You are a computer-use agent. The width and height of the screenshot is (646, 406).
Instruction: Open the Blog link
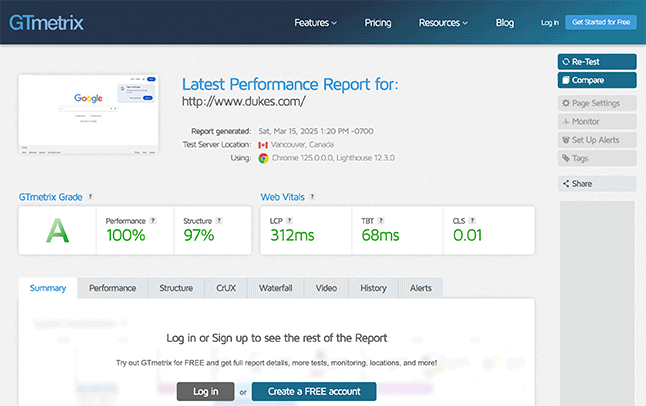click(x=505, y=23)
